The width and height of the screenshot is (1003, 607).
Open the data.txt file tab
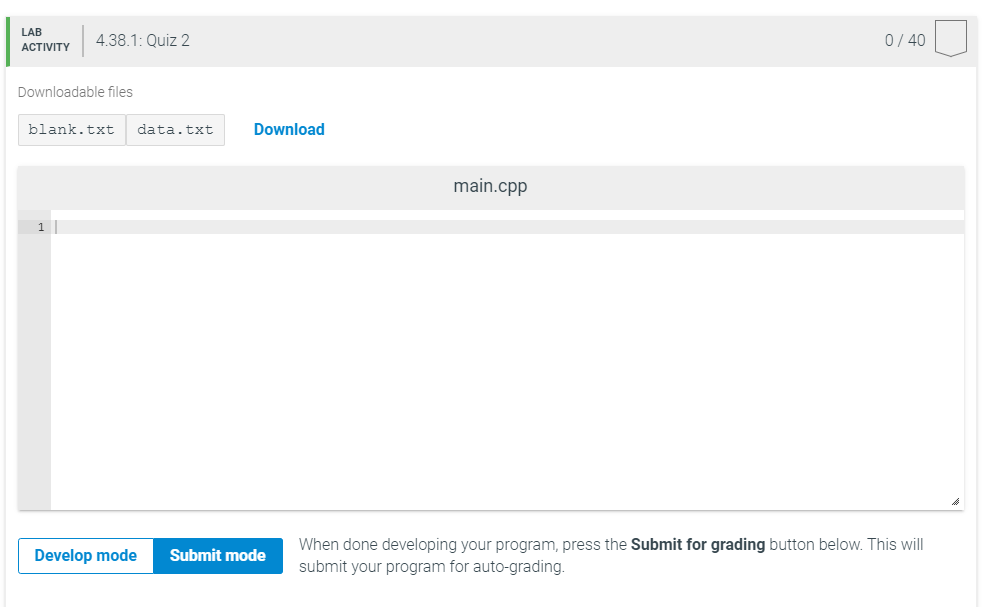(175, 130)
